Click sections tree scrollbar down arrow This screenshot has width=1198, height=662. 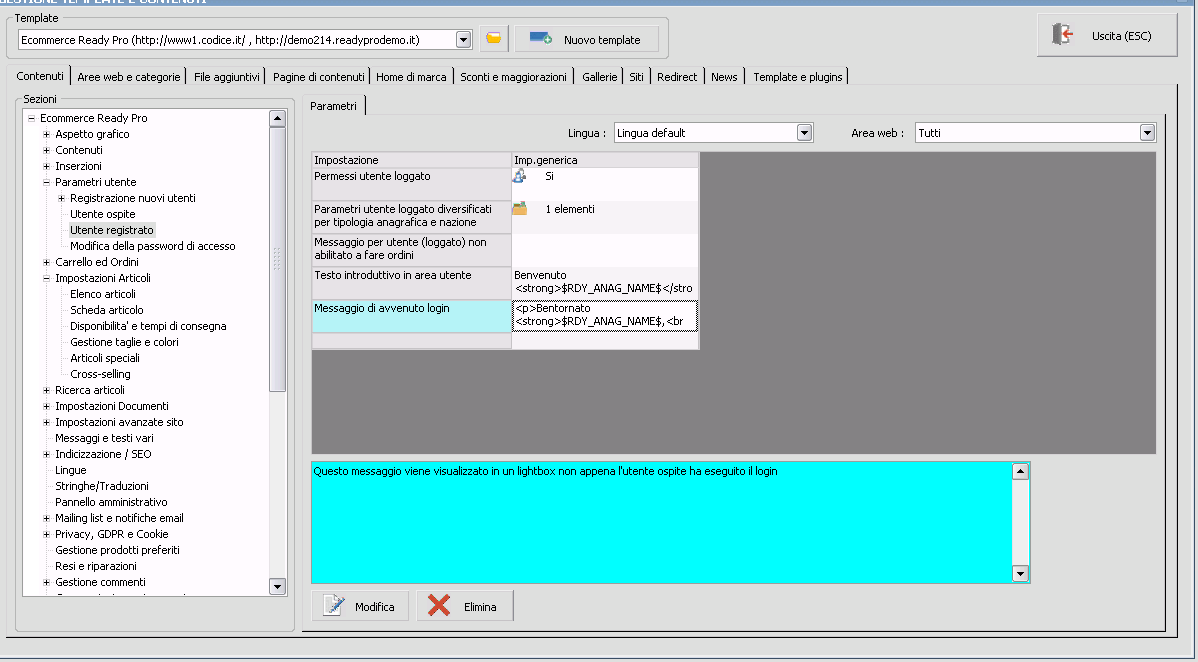click(277, 587)
